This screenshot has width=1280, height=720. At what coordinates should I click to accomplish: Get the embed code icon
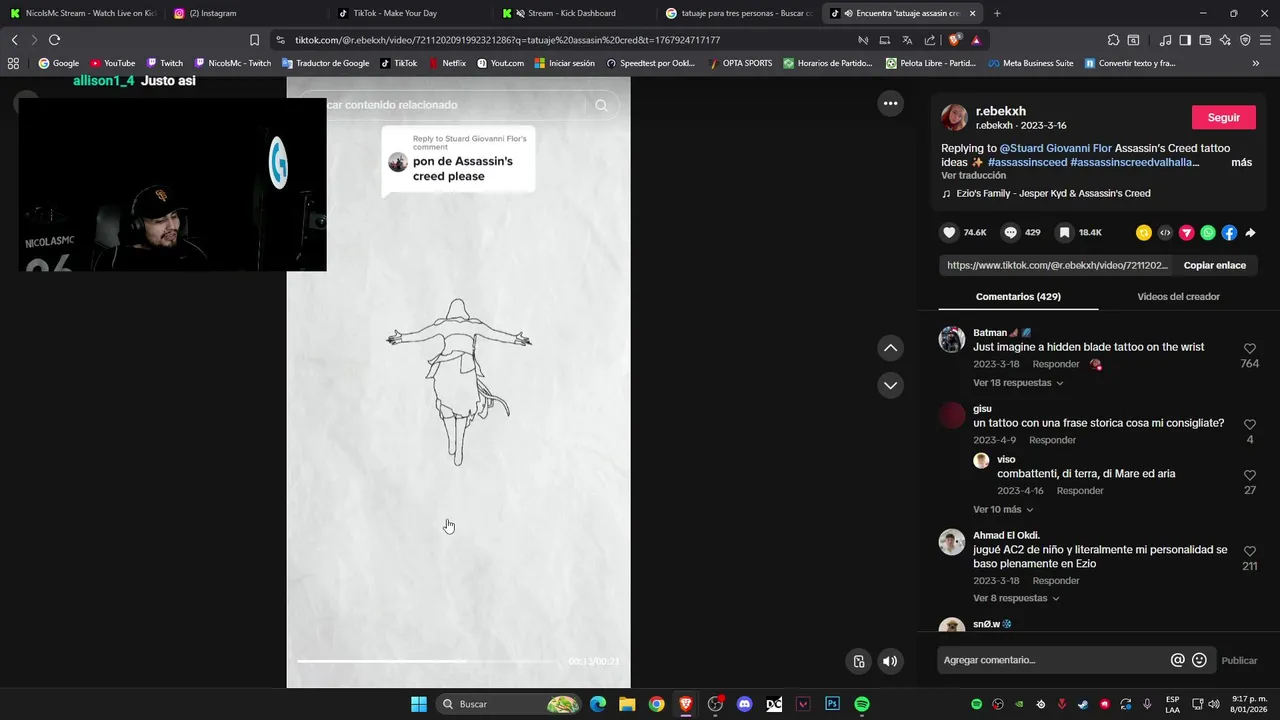(1165, 233)
